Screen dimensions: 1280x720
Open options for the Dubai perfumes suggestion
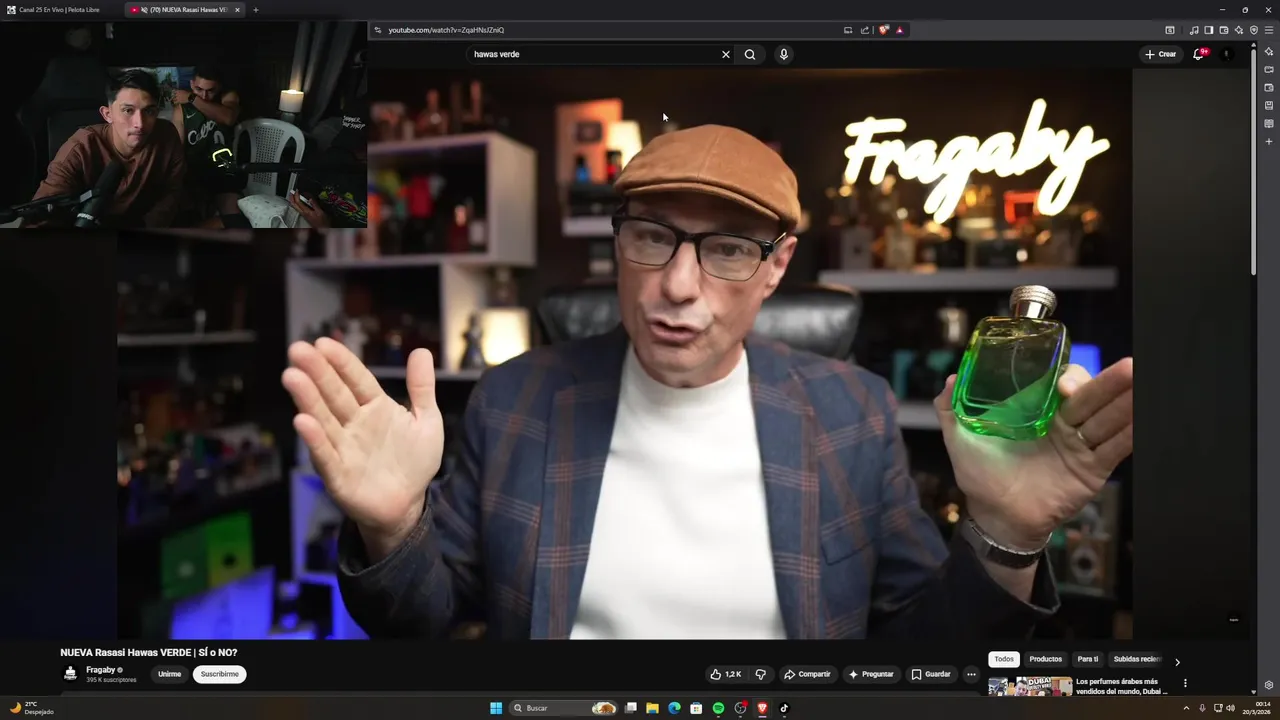1185,684
